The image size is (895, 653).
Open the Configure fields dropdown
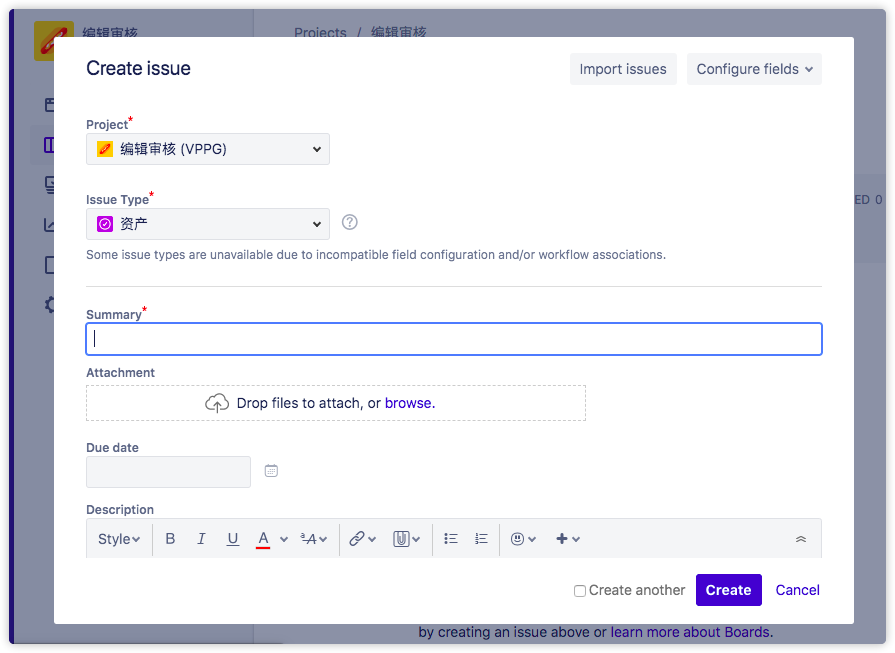click(754, 69)
